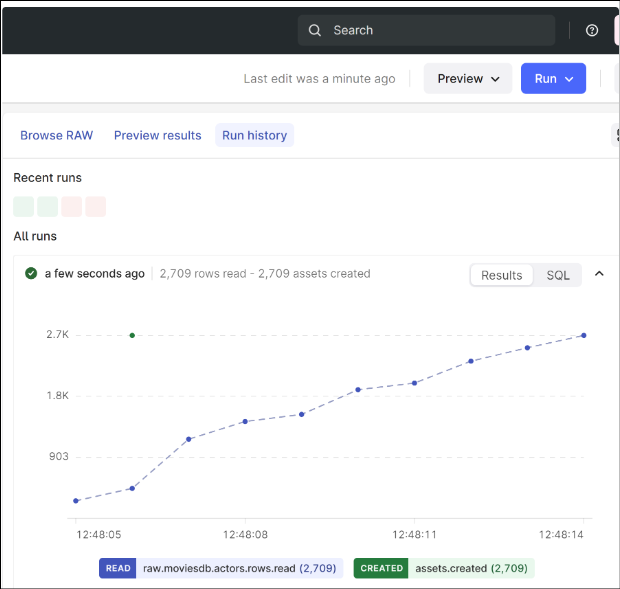
Task: Click the search magnifier icon
Action: (315, 30)
